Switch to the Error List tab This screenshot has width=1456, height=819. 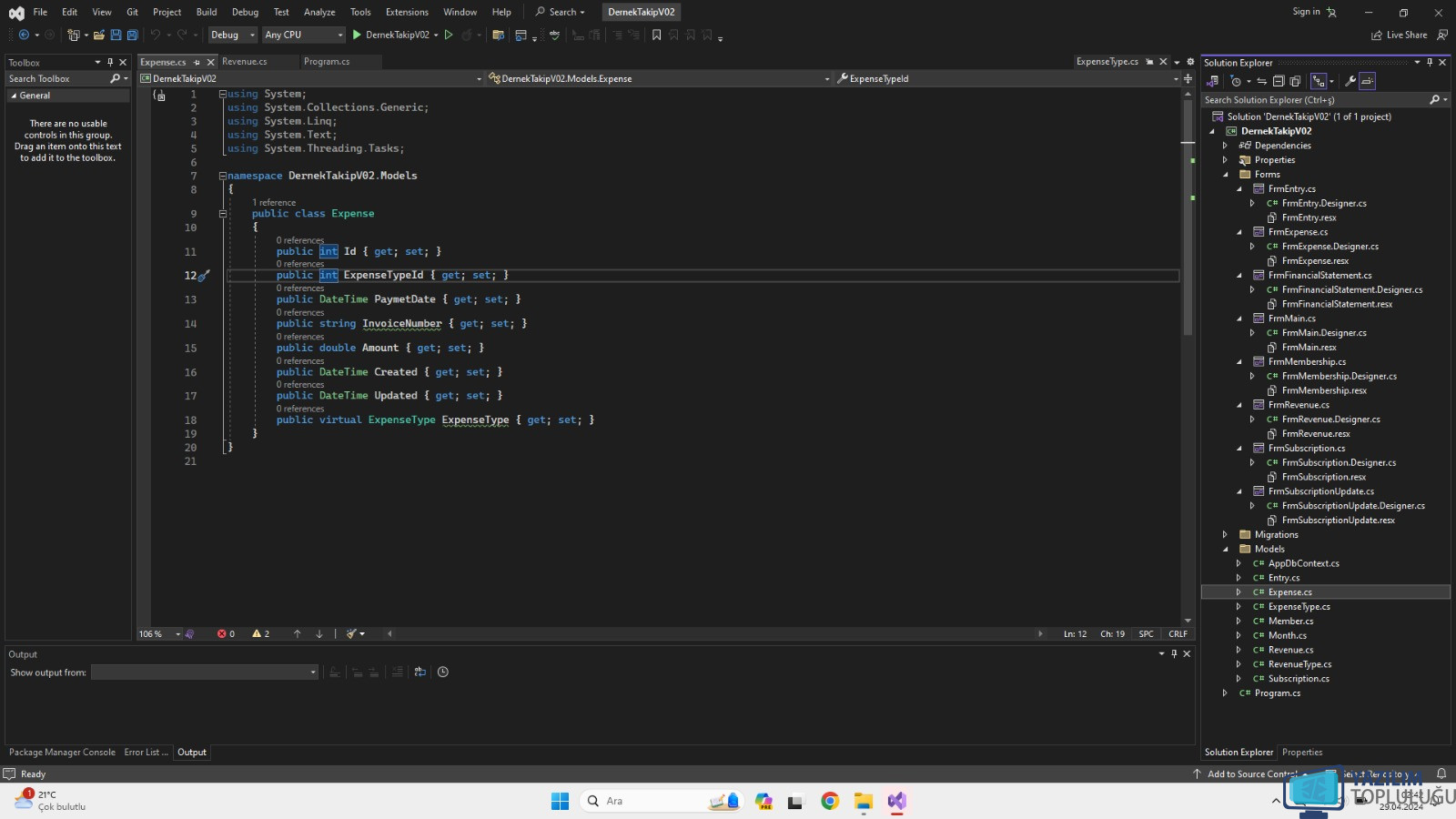pyautogui.click(x=146, y=752)
